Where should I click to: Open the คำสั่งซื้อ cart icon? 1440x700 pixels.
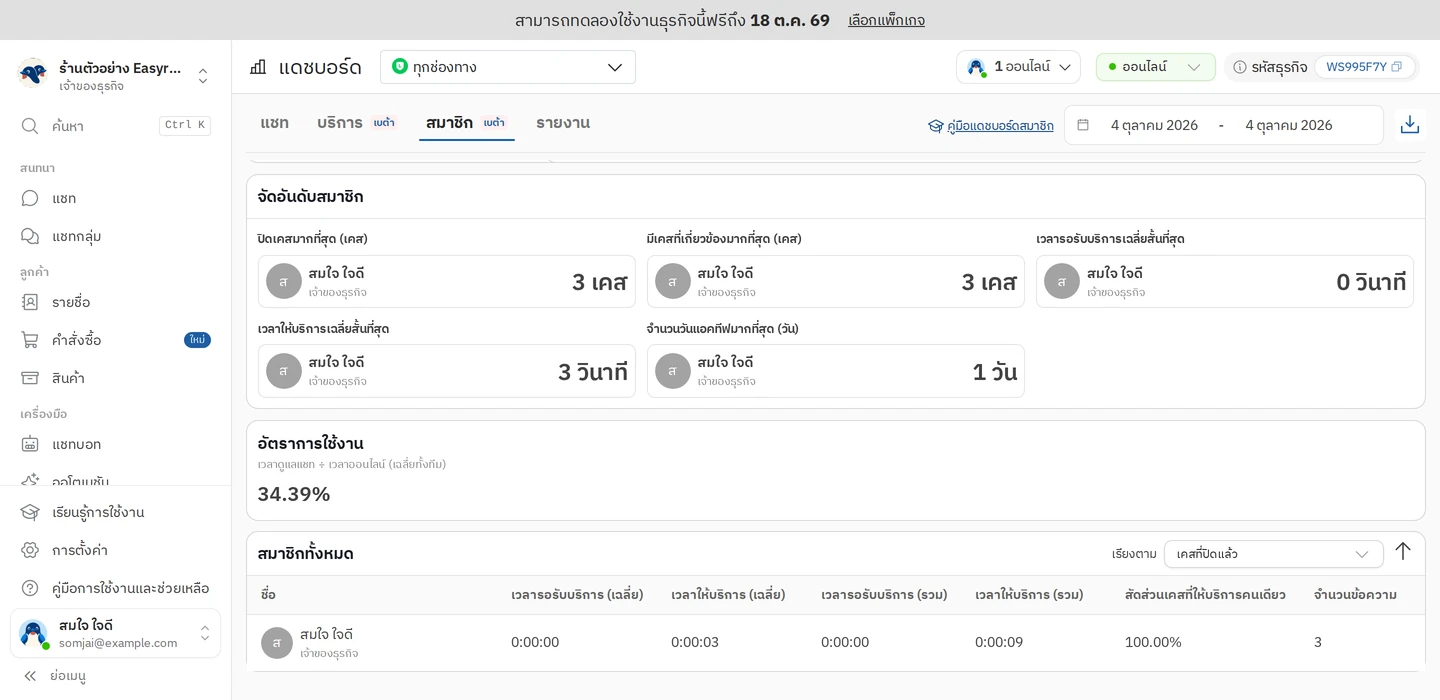pyautogui.click(x=30, y=340)
